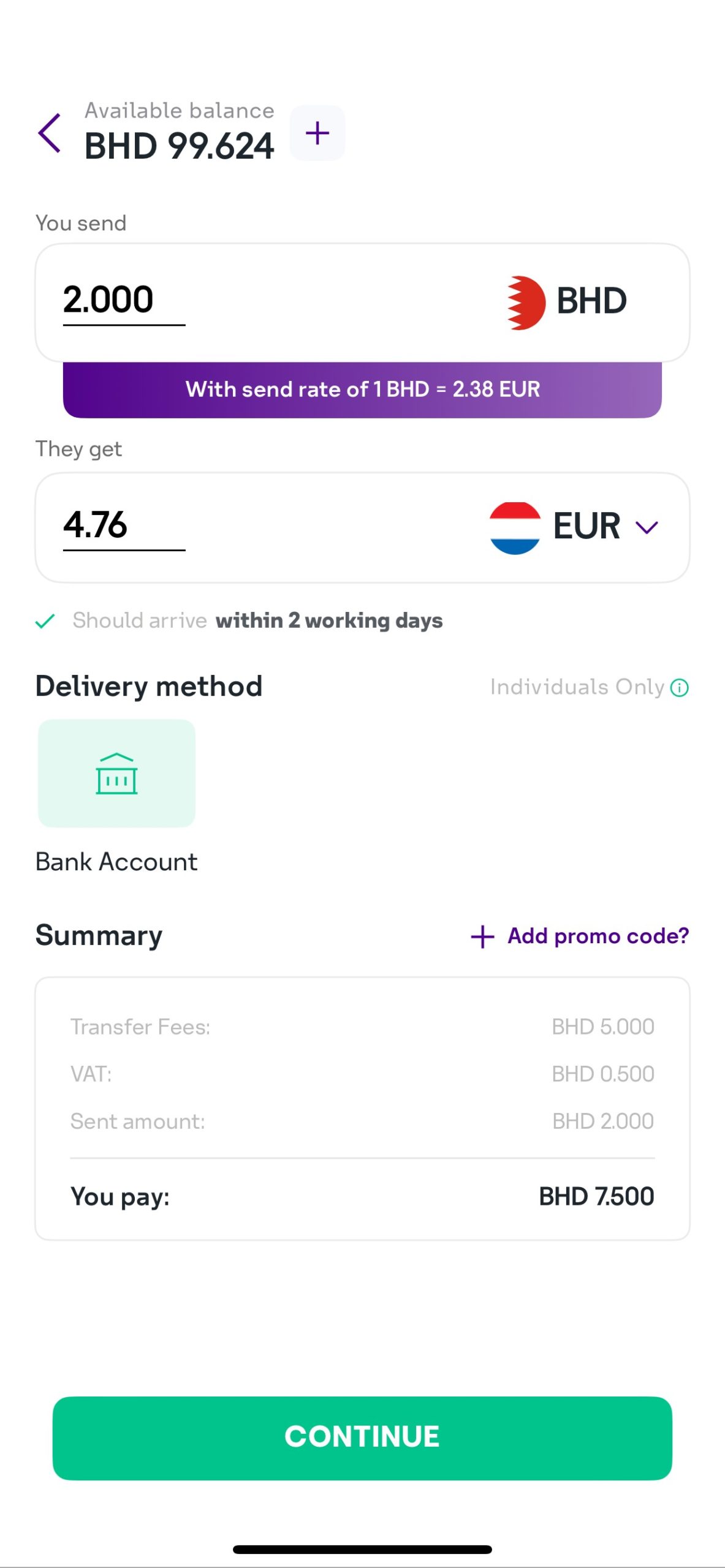The width and height of the screenshot is (725, 1568).
Task: Expand the EUR currency dropdown chevron
Action: tap(647, 527)
